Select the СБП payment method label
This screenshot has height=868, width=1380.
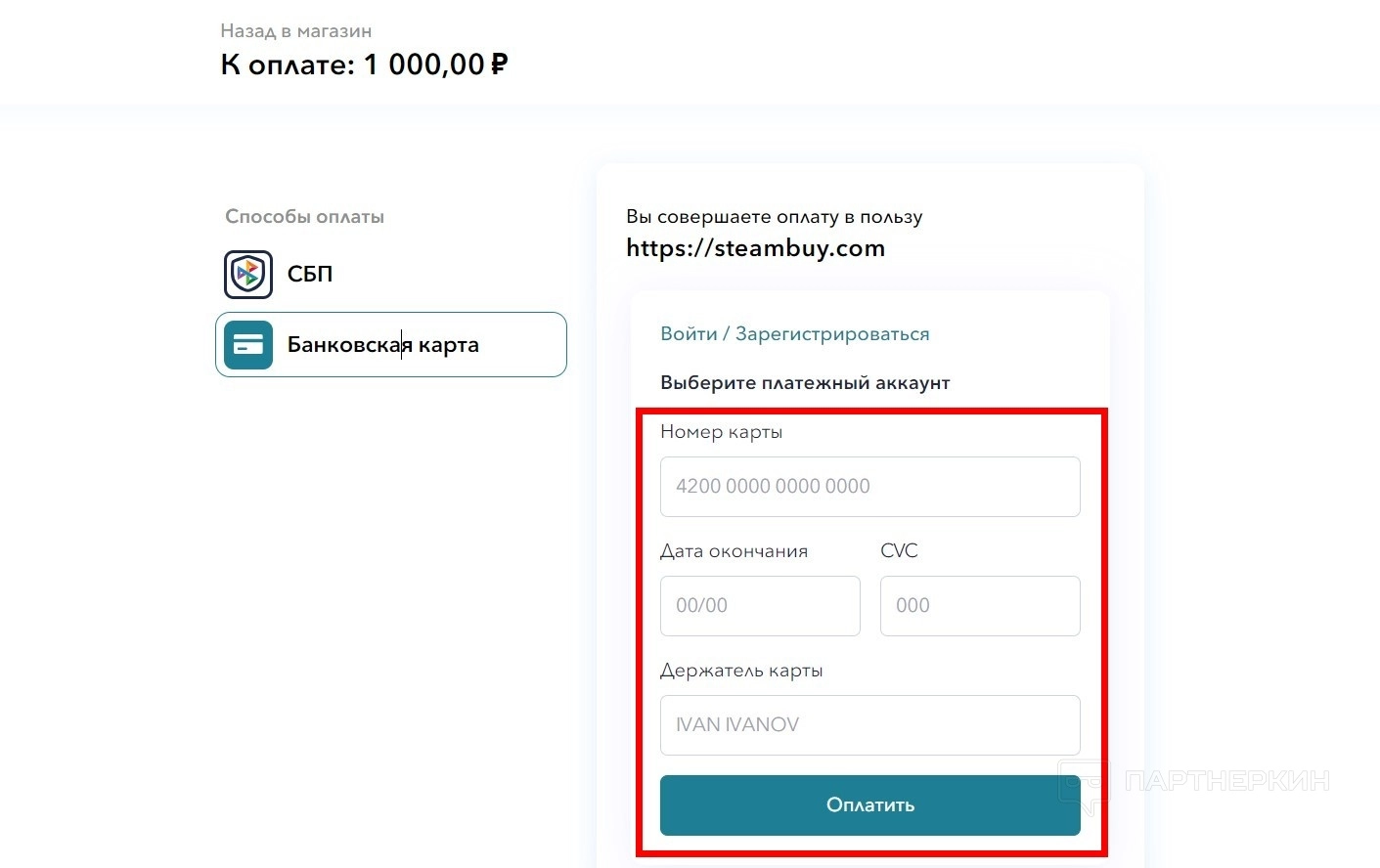[310, 275]
